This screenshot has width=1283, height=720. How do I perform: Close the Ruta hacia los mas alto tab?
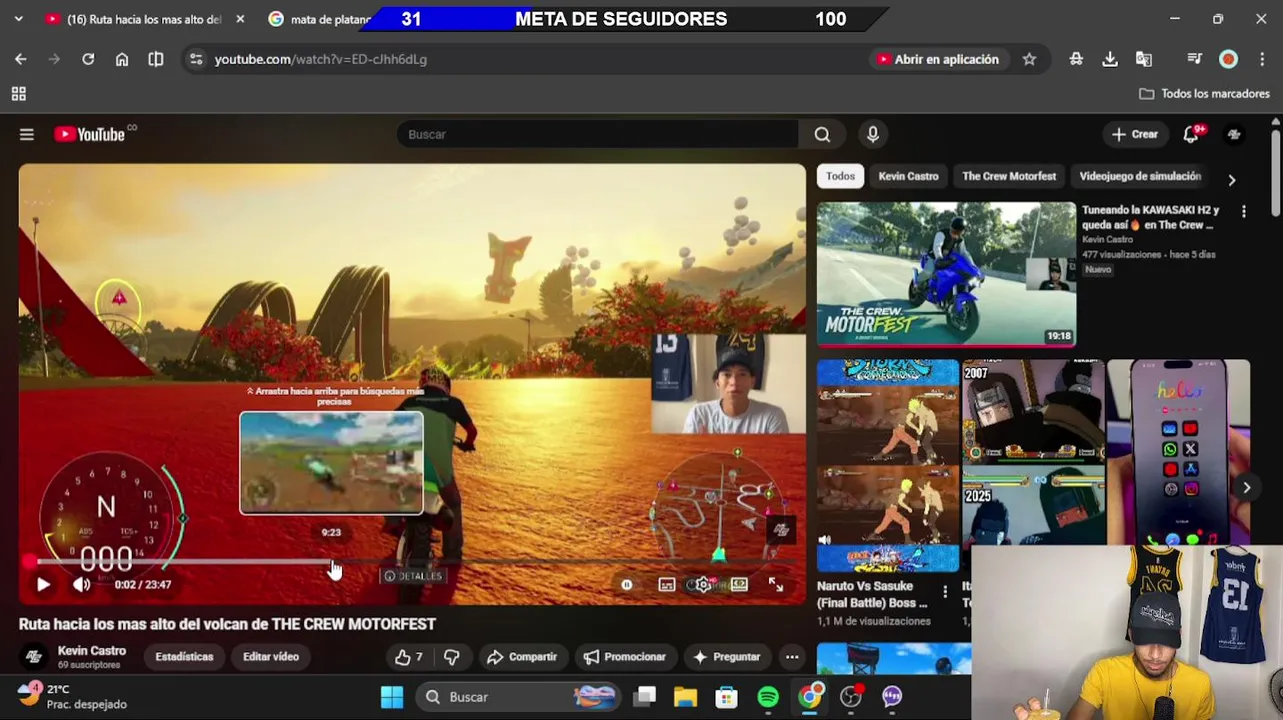pyautogui.click(x=240, y=19)
